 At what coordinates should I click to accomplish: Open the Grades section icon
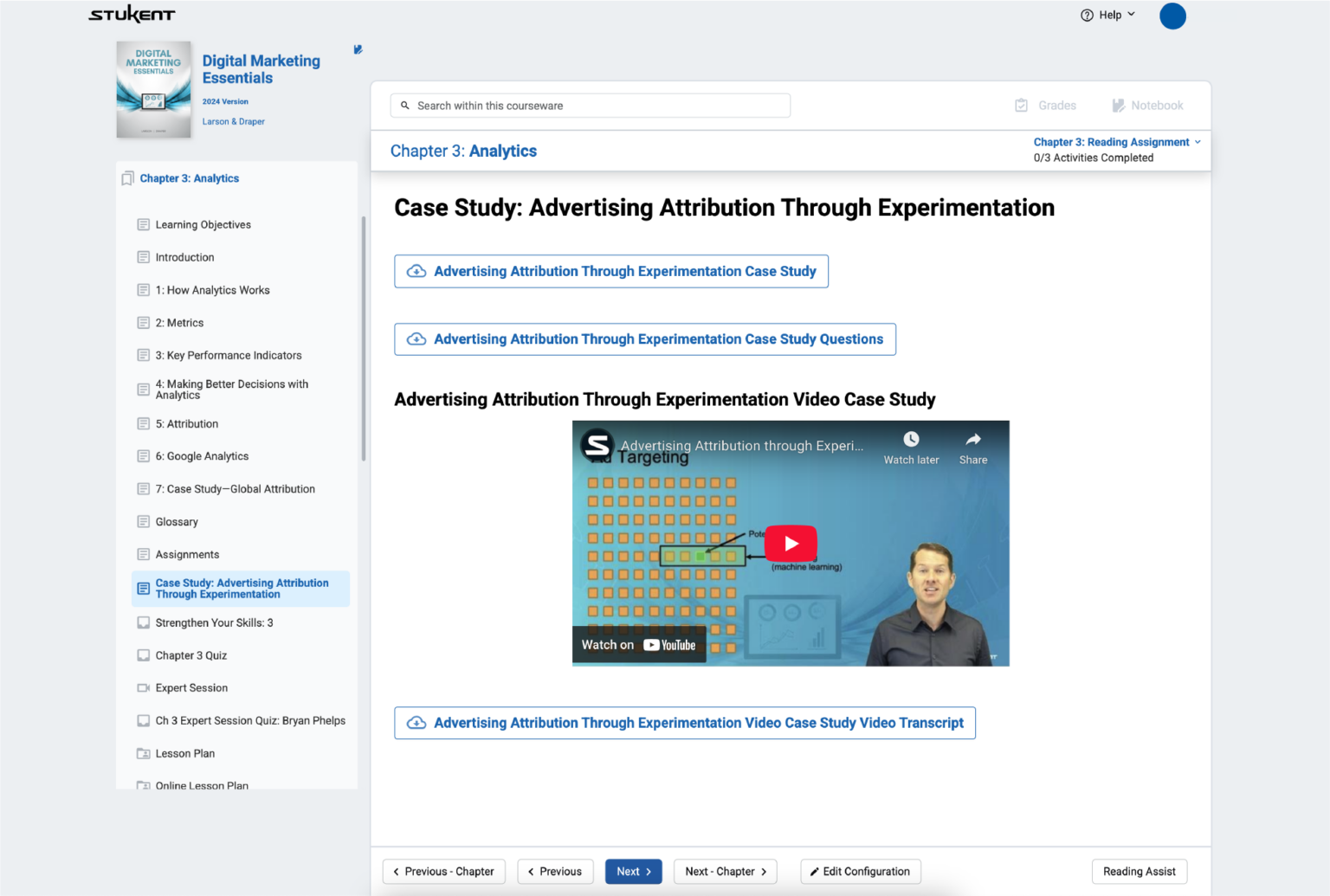click(1022, 105)
